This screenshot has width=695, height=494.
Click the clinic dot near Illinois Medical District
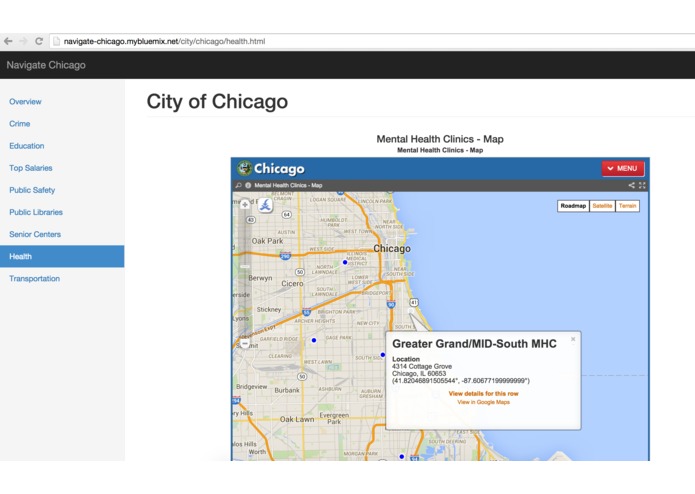tap(345, 262)
